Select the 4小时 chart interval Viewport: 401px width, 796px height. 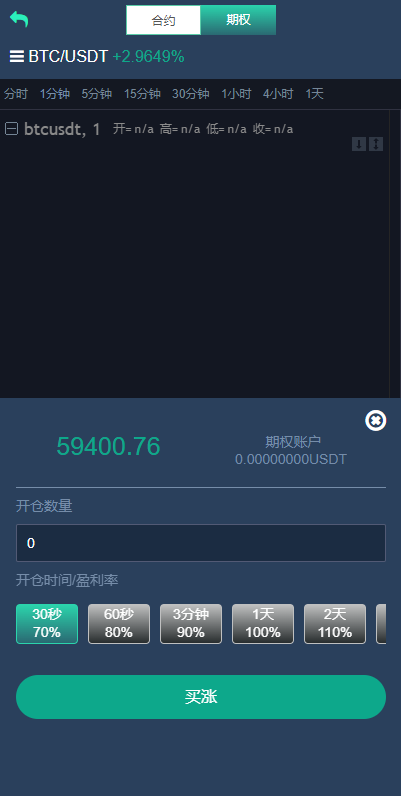[278, 94]
